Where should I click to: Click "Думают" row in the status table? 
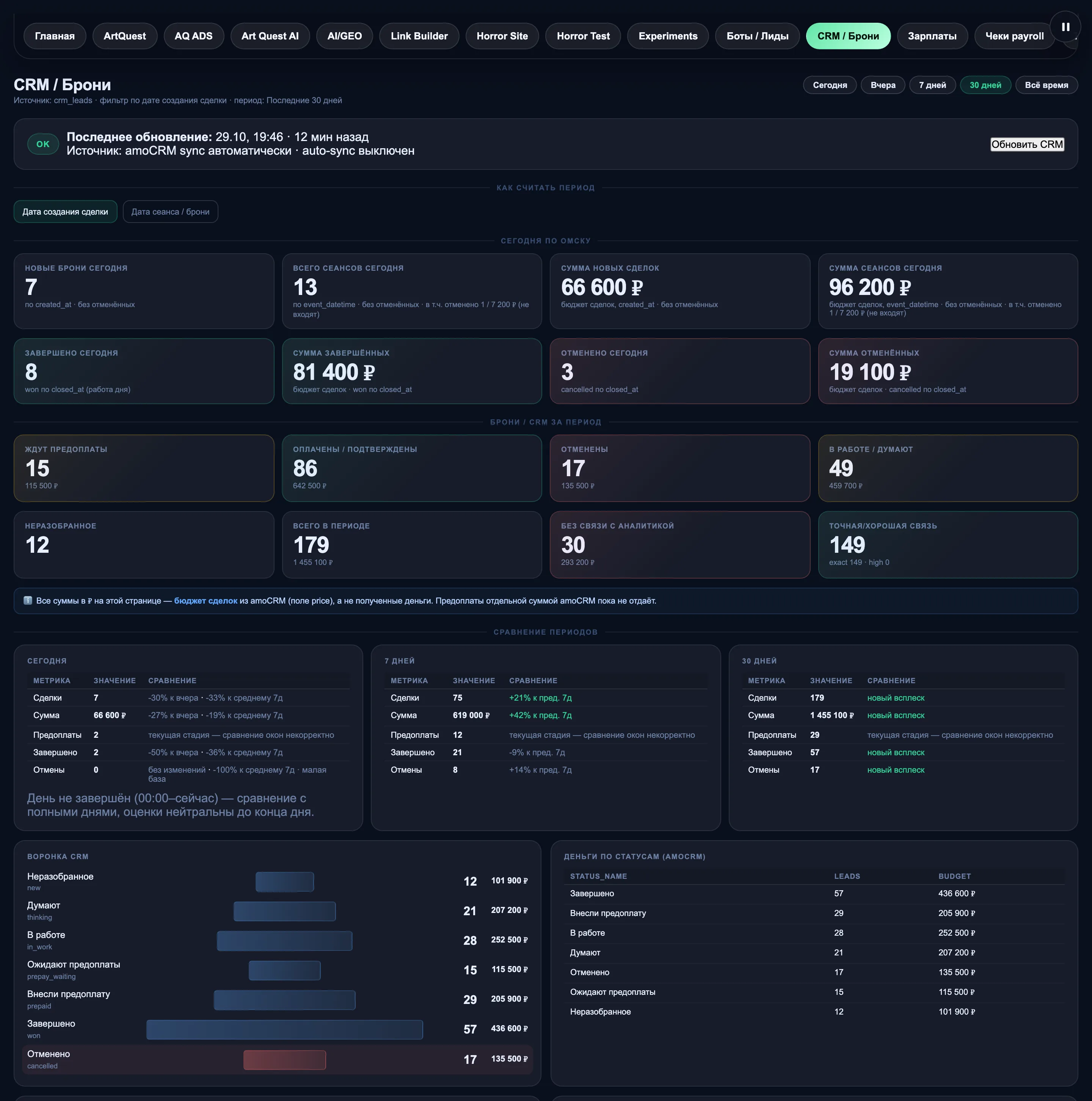point(814,952)
